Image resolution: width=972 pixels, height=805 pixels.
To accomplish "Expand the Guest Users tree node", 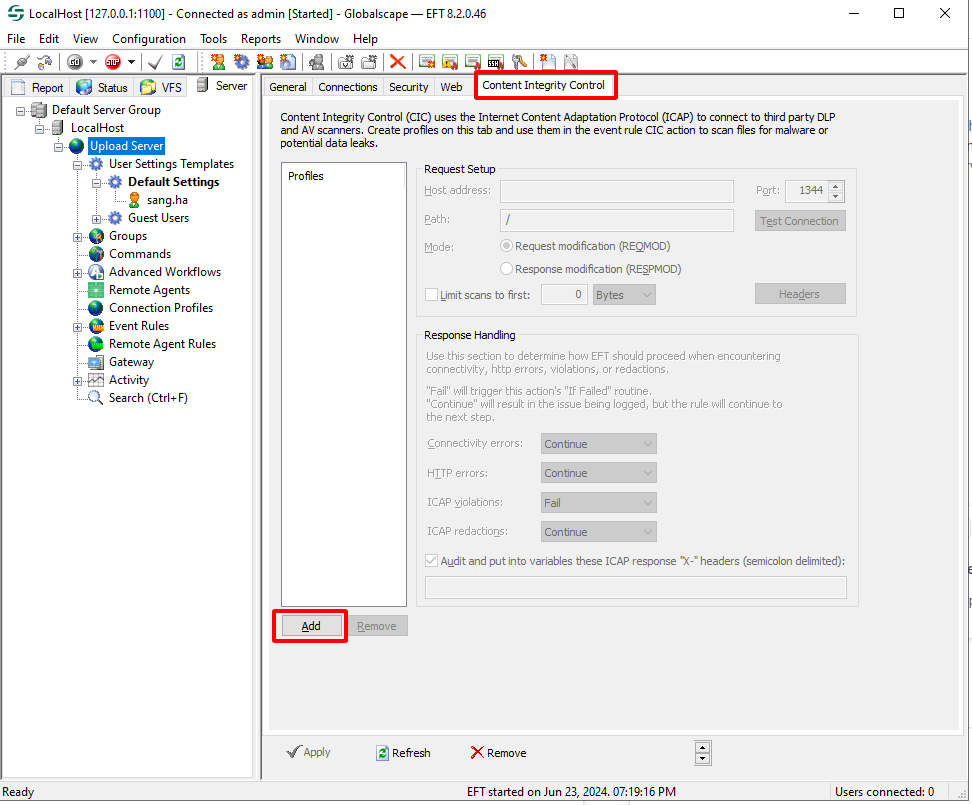I will tap(97, 219).
